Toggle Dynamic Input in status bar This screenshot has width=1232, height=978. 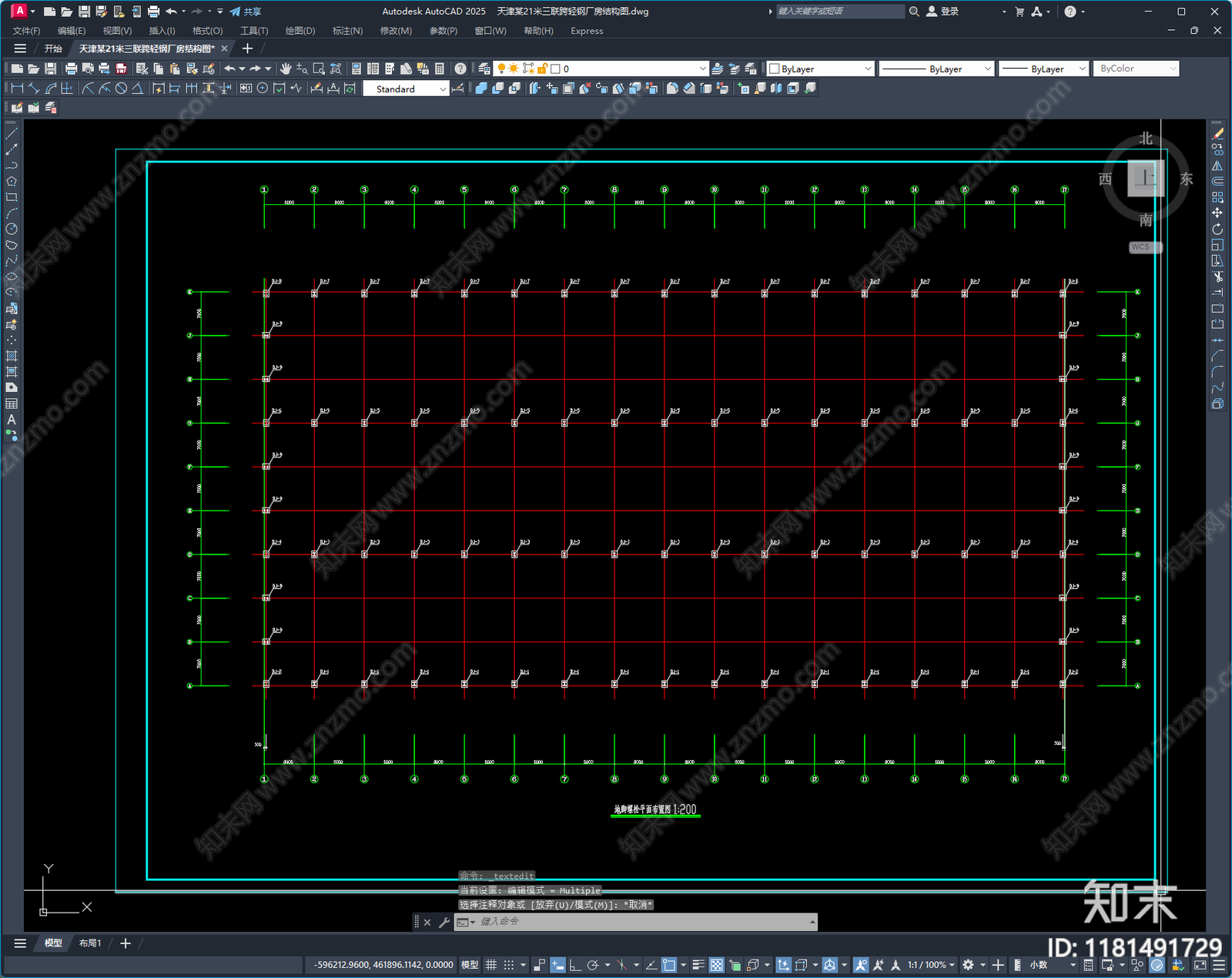click(x=557, y=965)
